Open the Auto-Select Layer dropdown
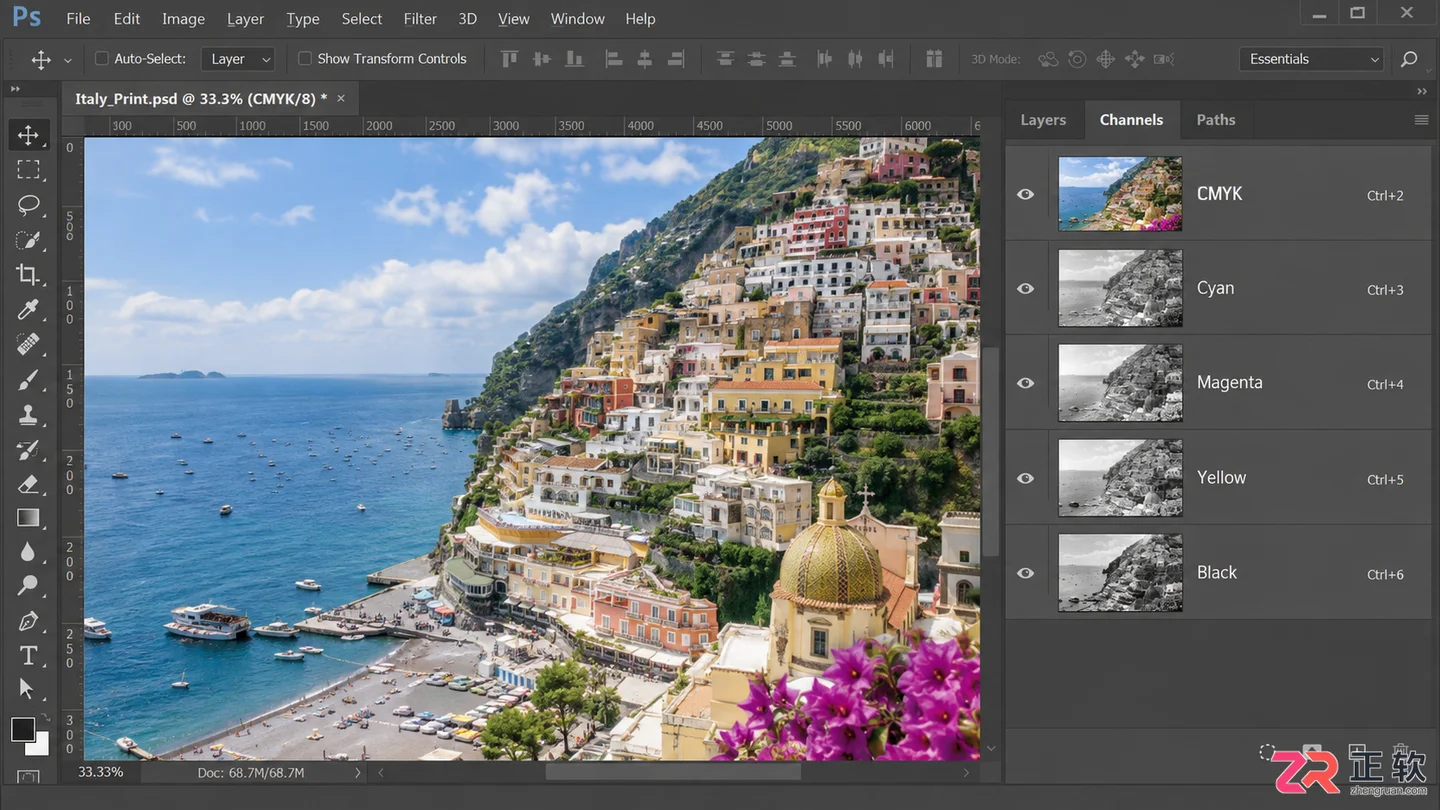 point(237,59)
